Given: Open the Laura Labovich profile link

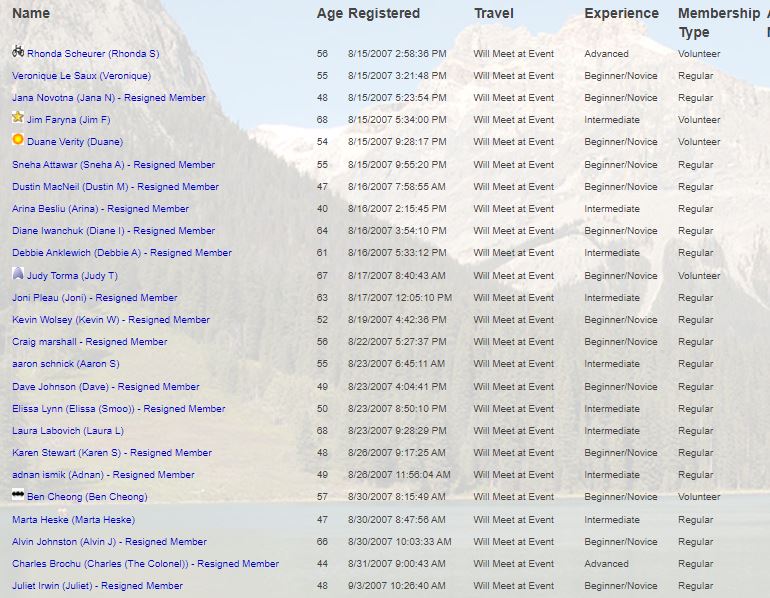Looking at the screenshot, I should (x=68, y=431).
